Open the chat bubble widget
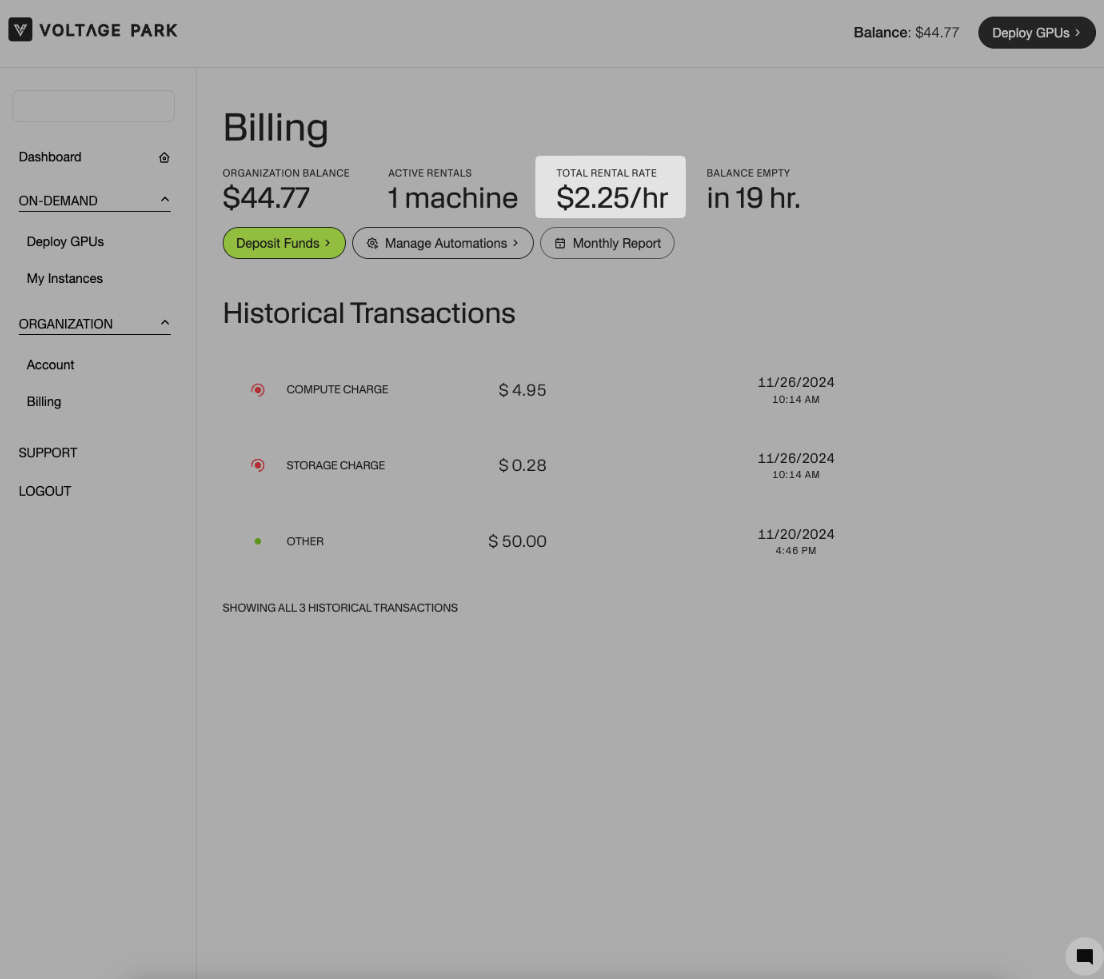 1084,957
